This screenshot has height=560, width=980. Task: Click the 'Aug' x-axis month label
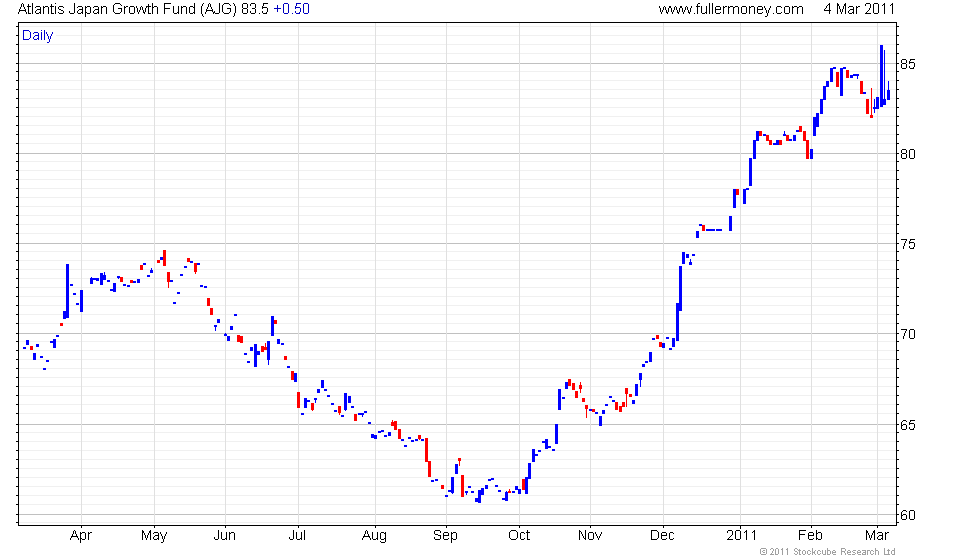click(374, 536)
